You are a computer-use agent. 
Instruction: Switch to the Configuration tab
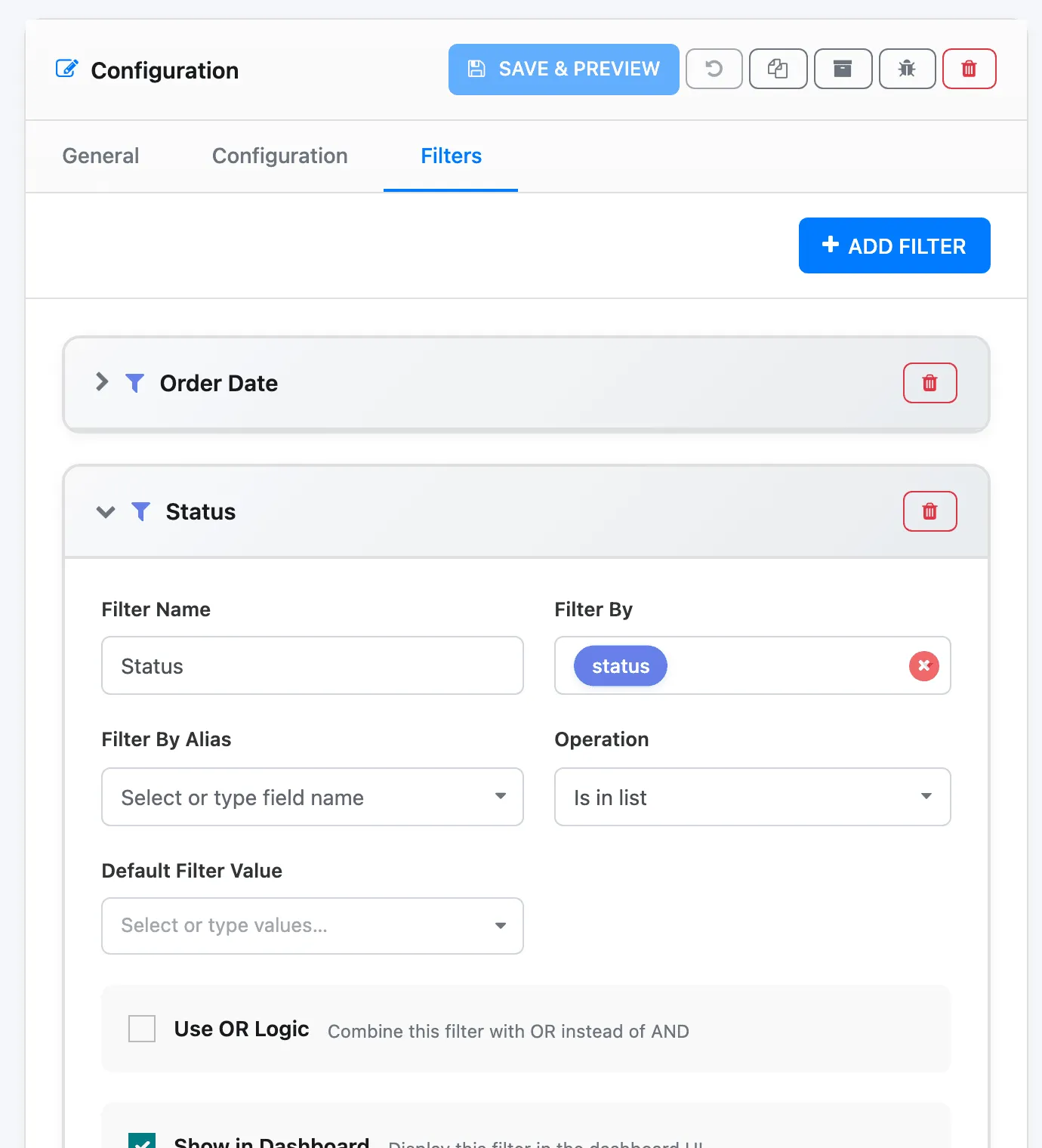coord(280,156)
